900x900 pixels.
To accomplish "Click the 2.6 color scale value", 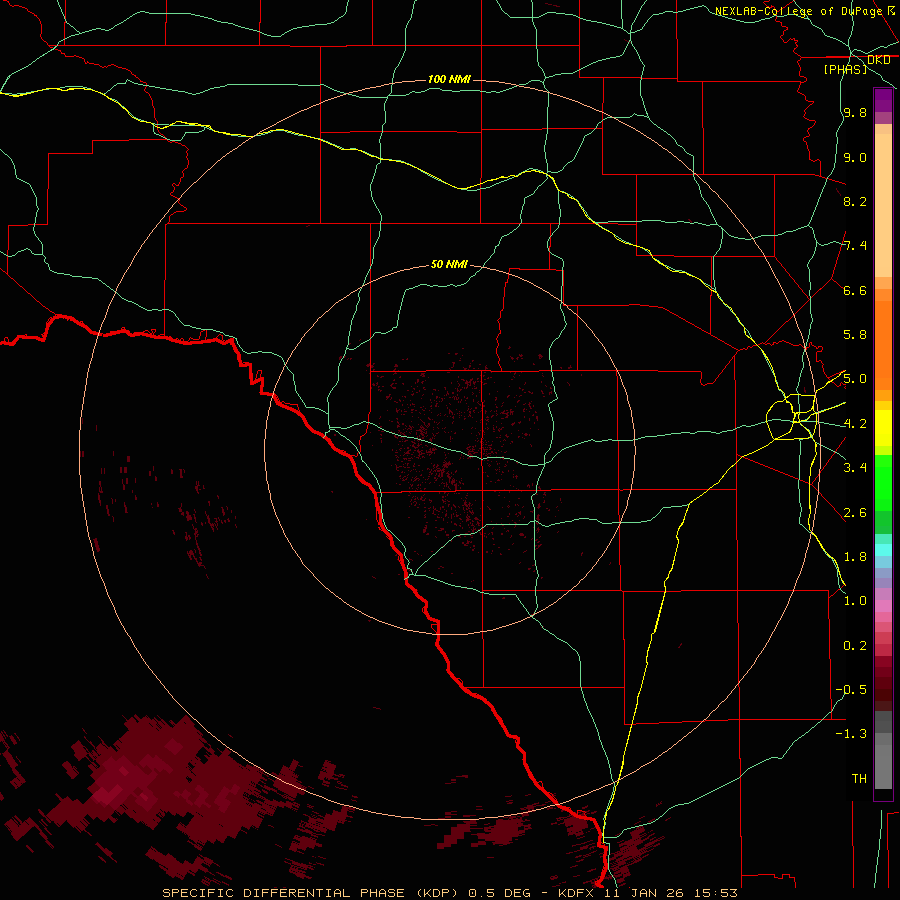I will point(855,512).
